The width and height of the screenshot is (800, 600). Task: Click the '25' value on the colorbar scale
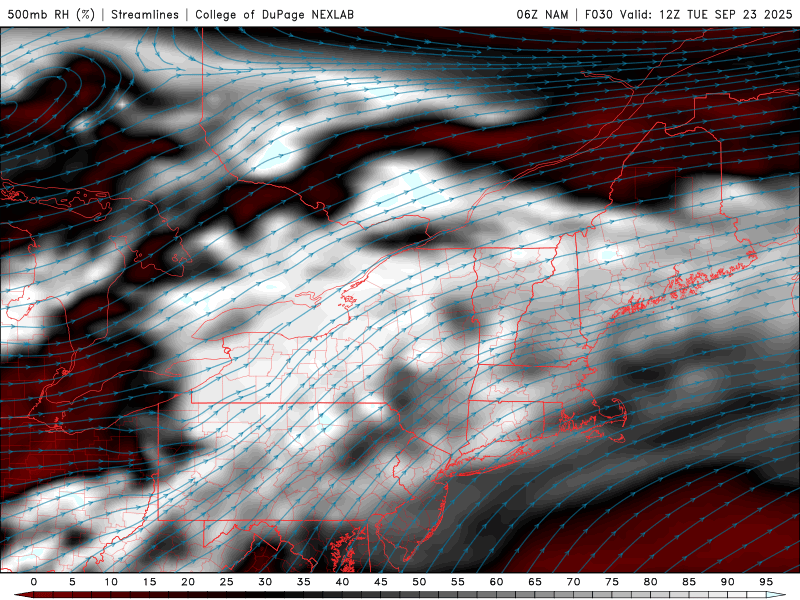[227, 582]
